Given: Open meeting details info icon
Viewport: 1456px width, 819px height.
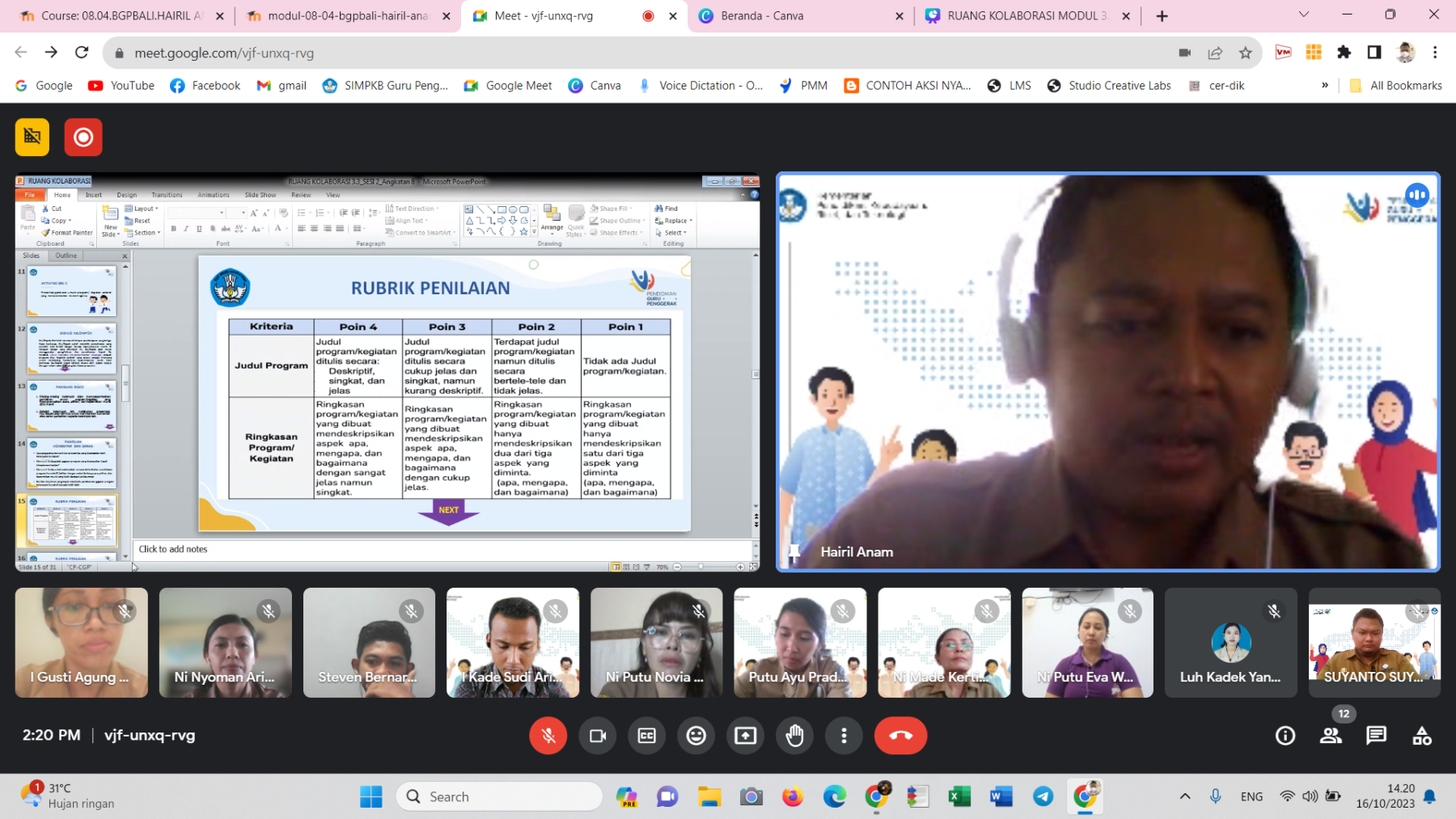Looking at the screenshot, I should pos(1285,736).
